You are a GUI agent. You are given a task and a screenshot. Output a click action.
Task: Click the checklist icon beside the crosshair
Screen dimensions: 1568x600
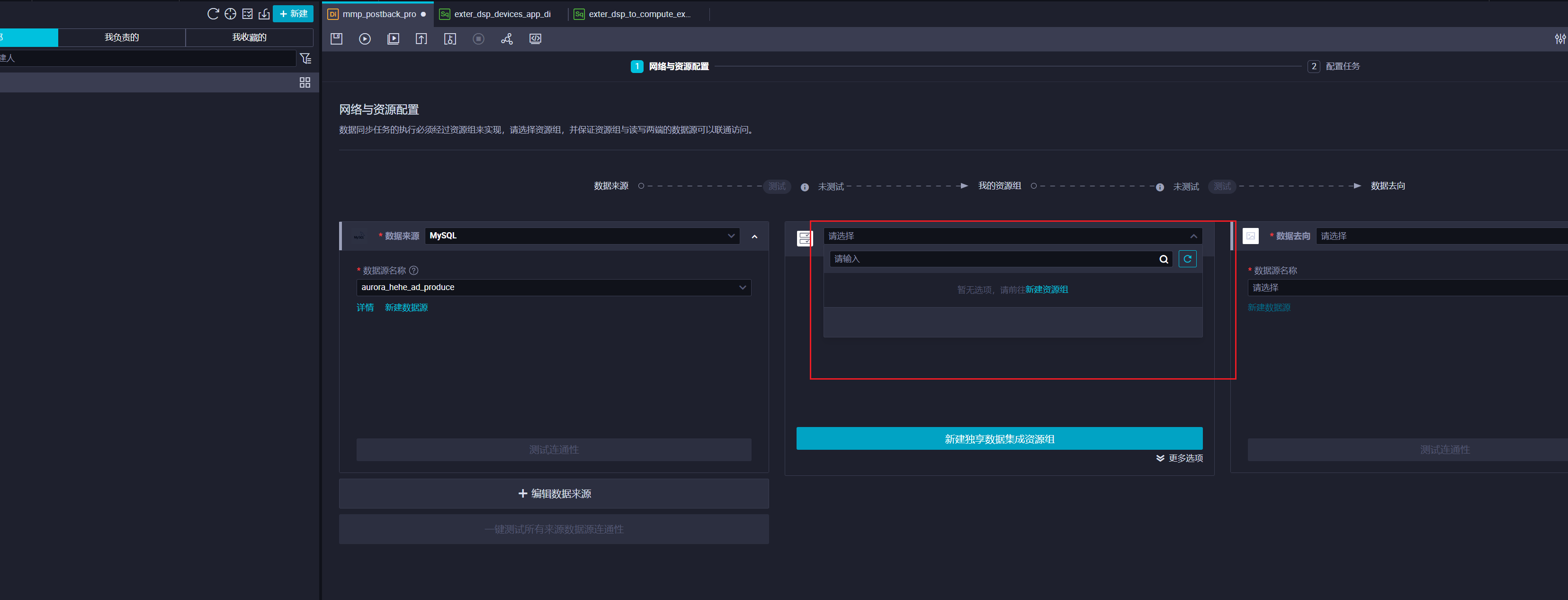[247, 14]
